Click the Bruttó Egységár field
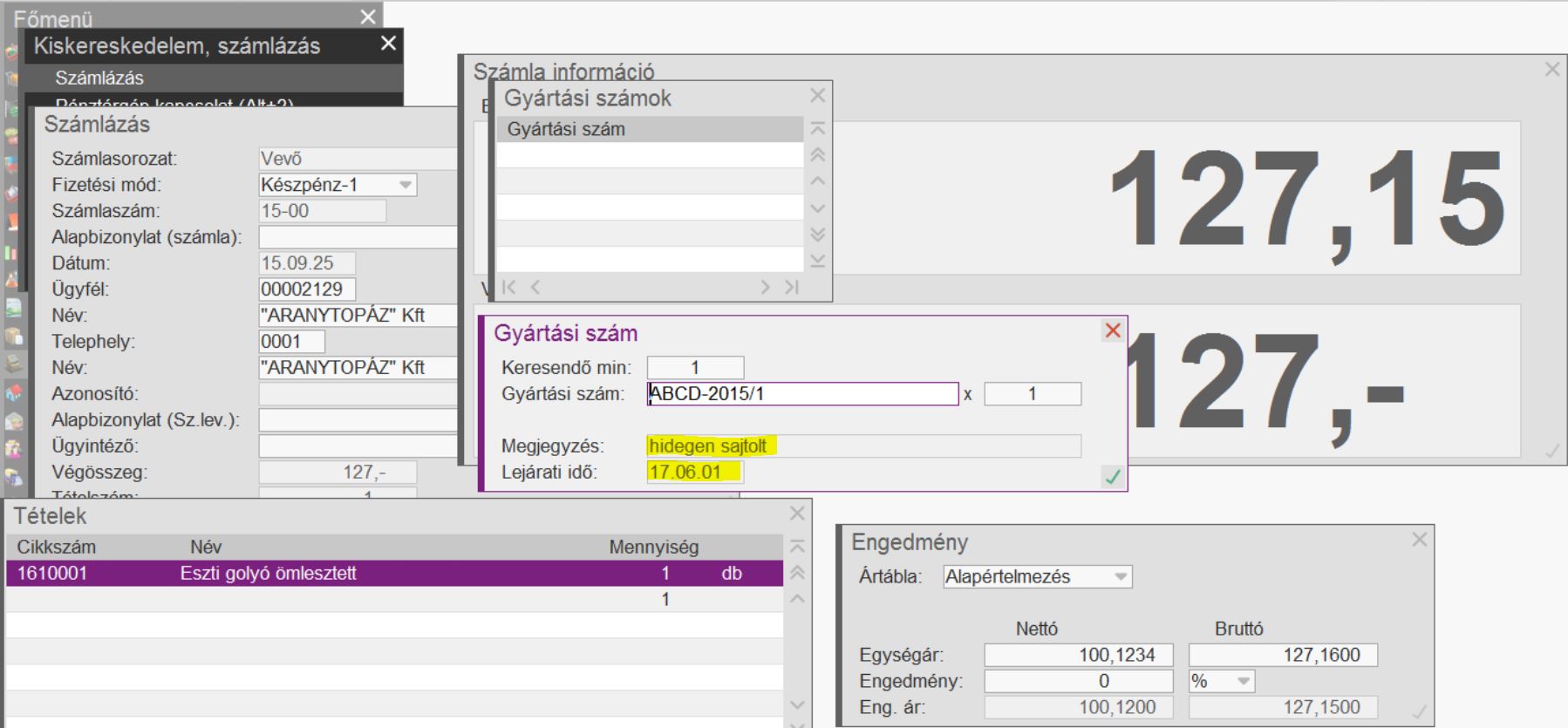The height and width of the screenshot is (728, 1568). tap(1283, 655)
